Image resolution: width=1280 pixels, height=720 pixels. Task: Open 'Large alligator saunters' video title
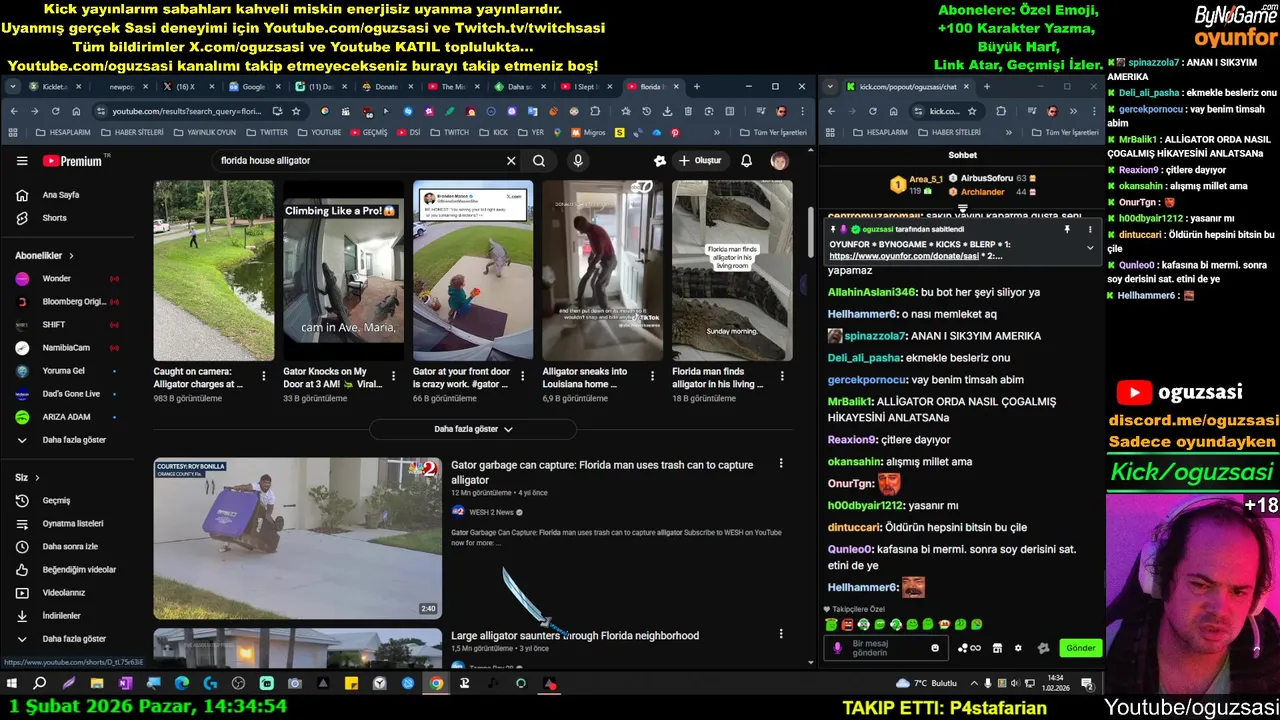(575, 636)
